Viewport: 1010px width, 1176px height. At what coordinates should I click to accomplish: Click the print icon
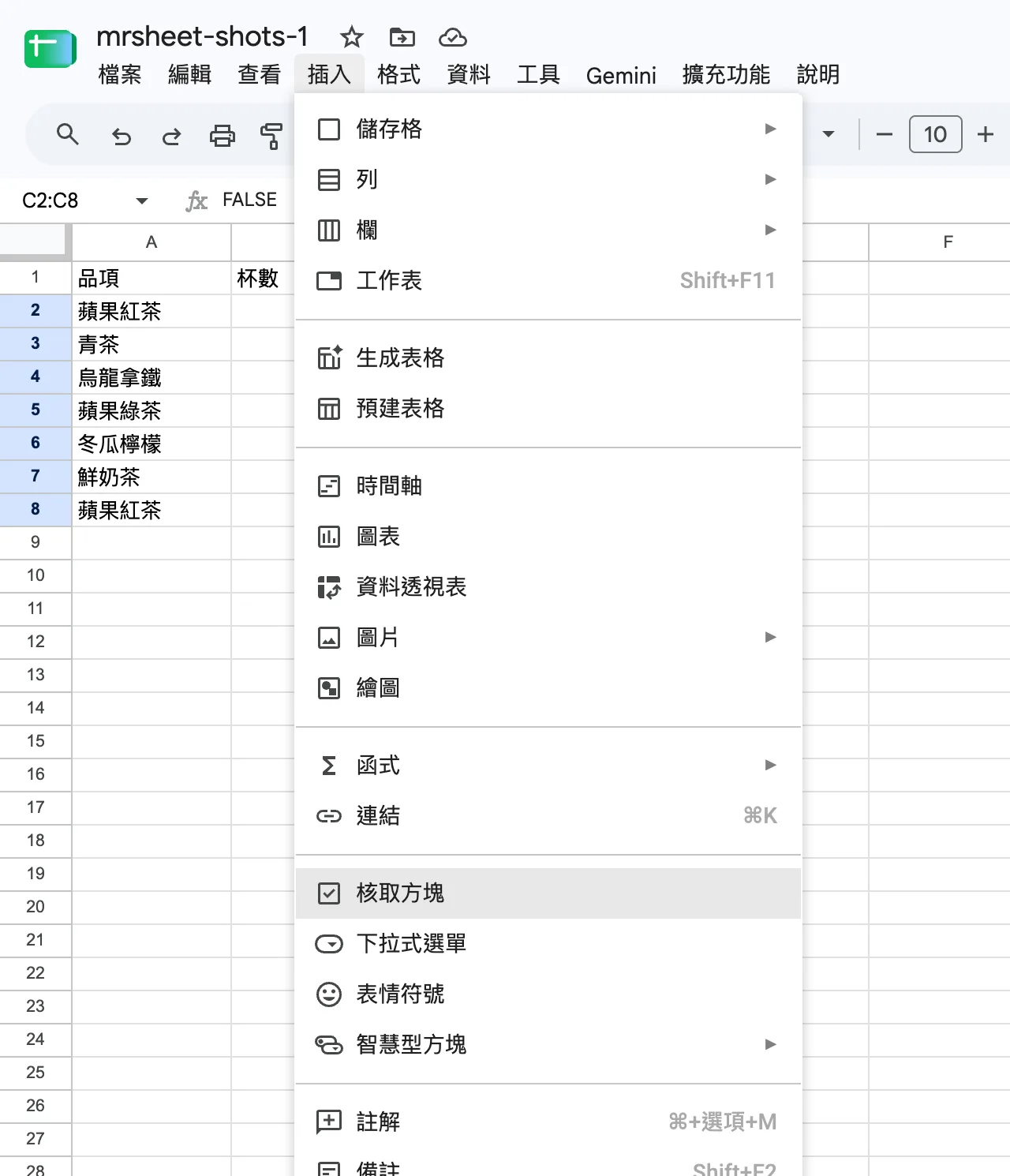pyautogui.click(x=223, y=136)
